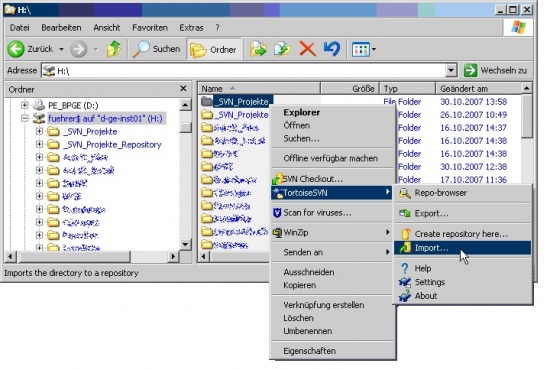Open the address bar dropdown
This screenshot has width=550, height=370.
tap(451, 70)
